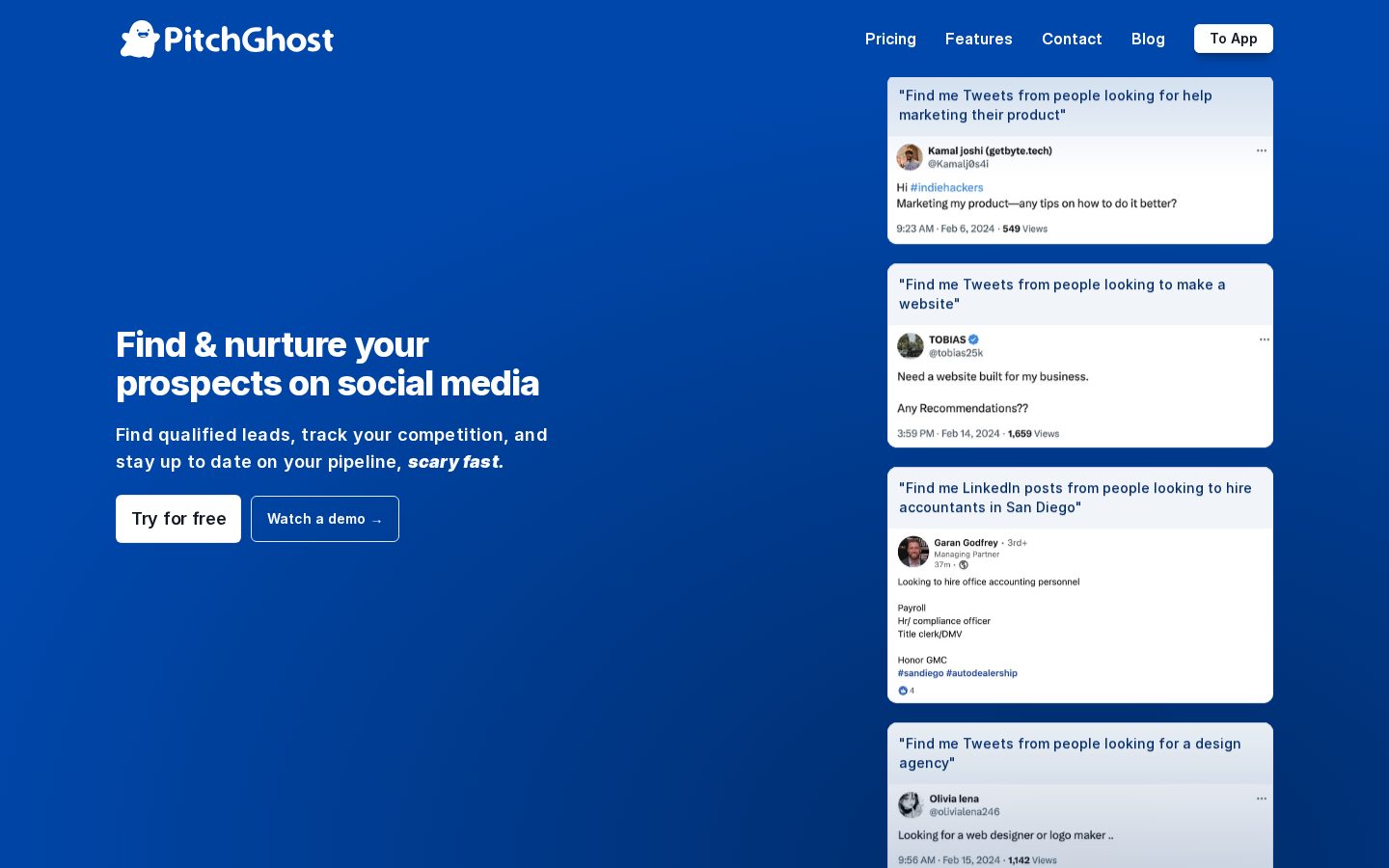The height and width of the screenshot is (868, 1389).
Task: Click the '9:23 AM · Feb 6, 2024' timestamp
Action: tap(945, 229)
